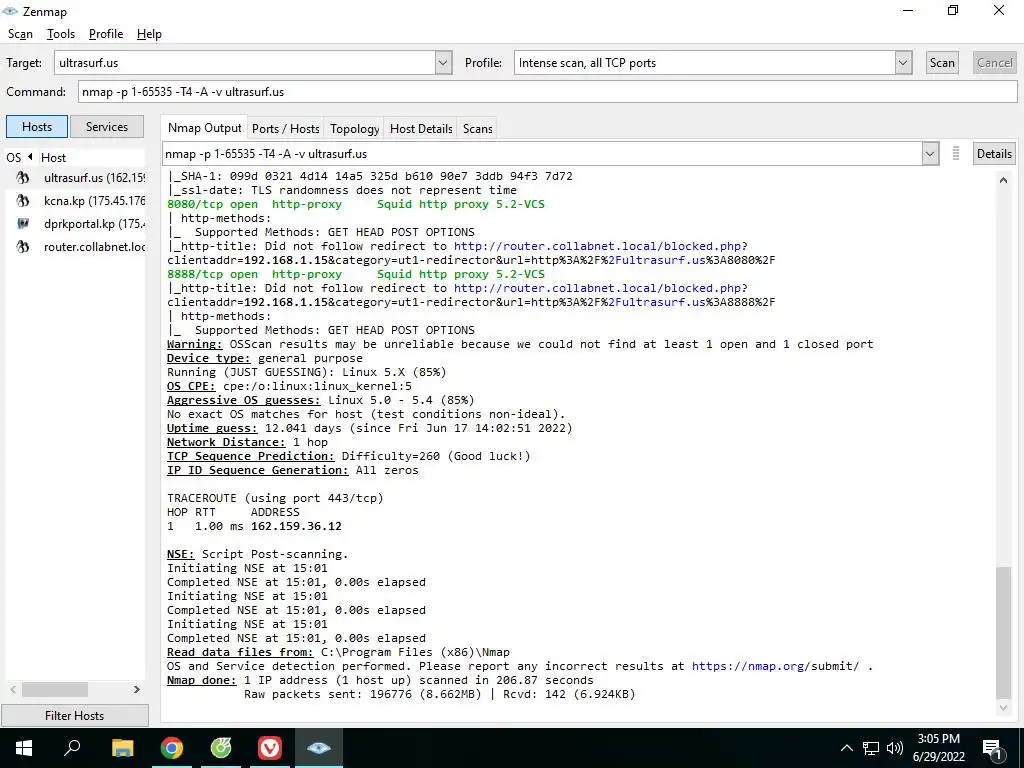Switch to the Ports / Hosts tab
Viewport: 1024px width, 768px height.
coord(285,129)
